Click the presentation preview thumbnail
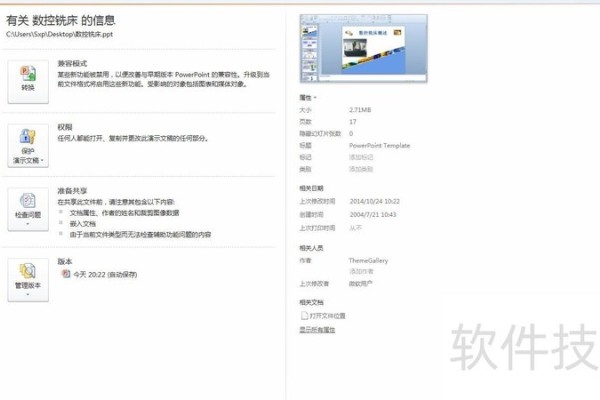 click(364, 48)
